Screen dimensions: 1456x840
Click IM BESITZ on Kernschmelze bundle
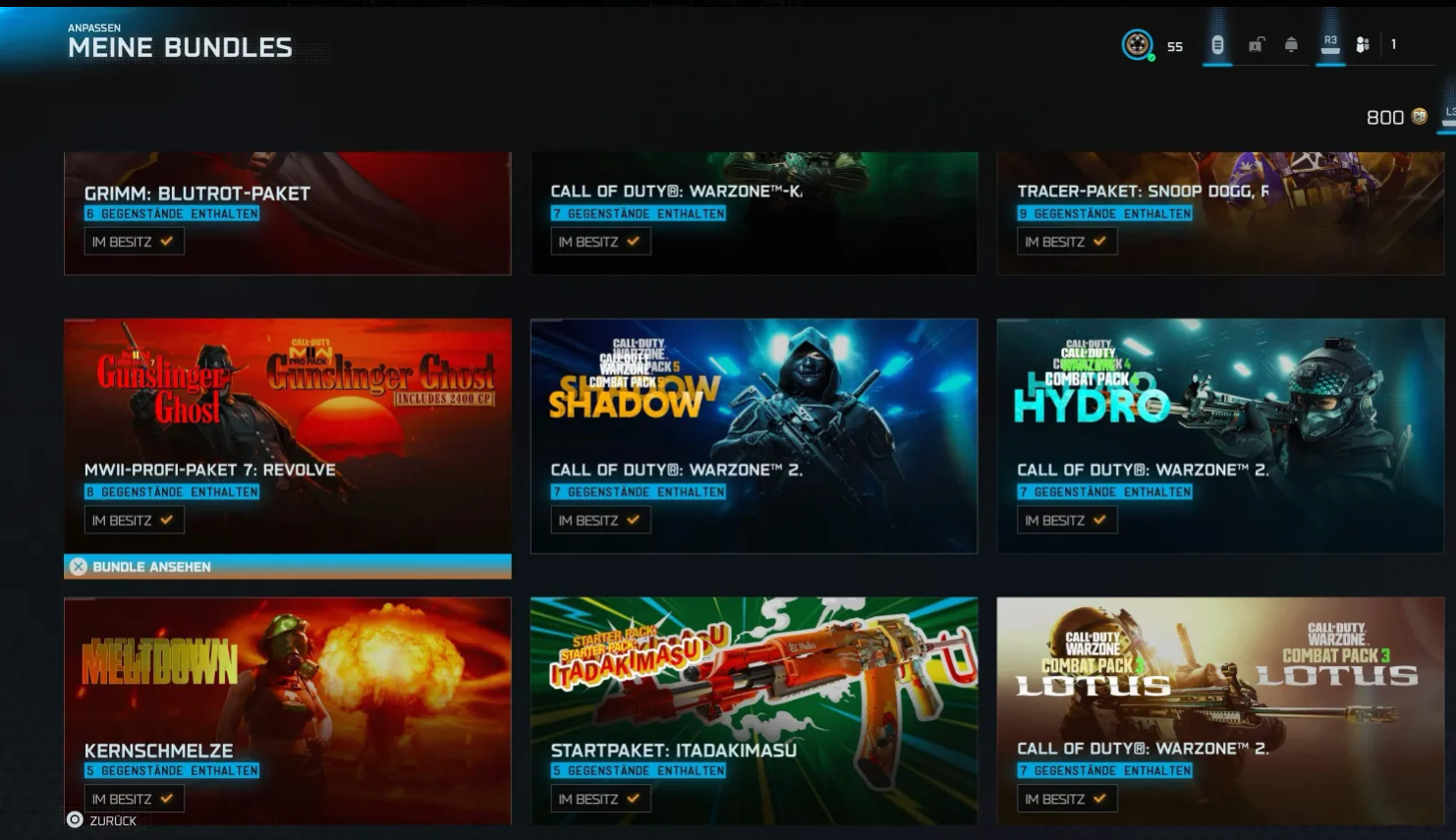(134, 800)
